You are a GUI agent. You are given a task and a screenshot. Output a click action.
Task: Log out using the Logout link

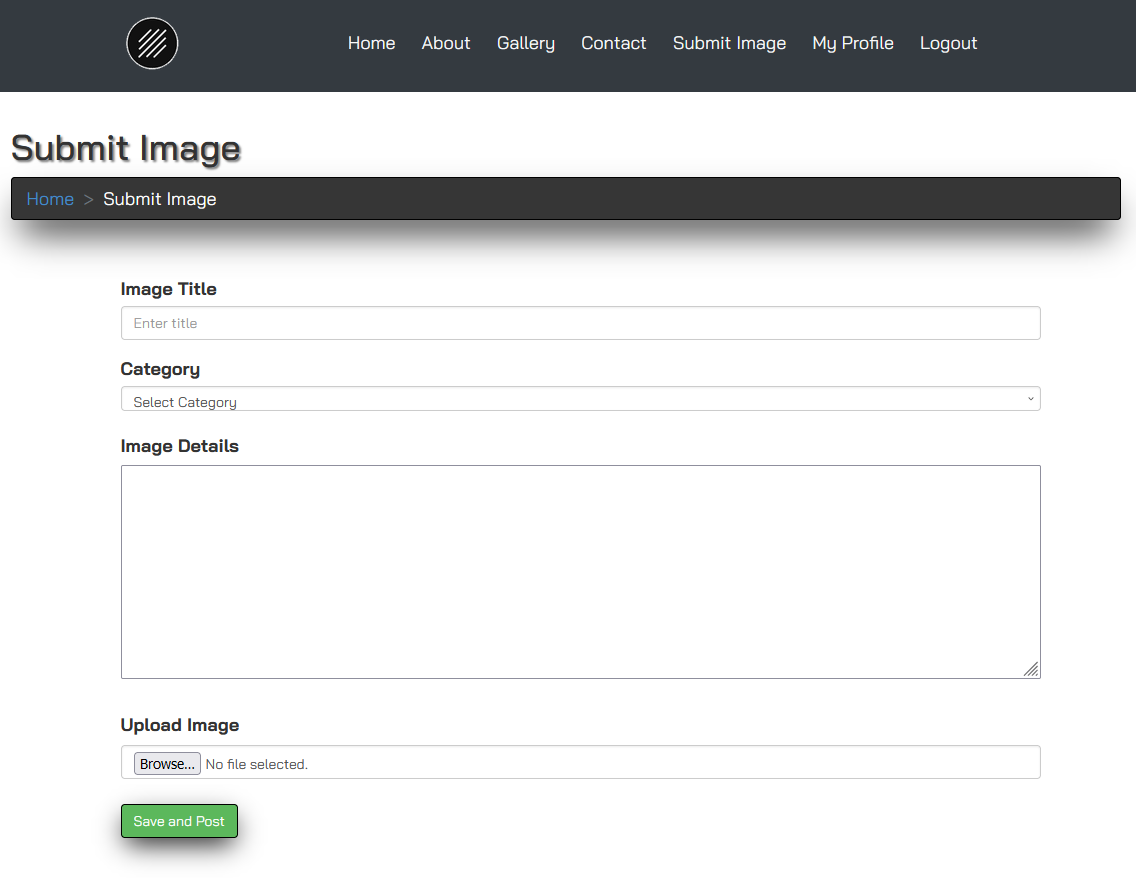(948, 43)
